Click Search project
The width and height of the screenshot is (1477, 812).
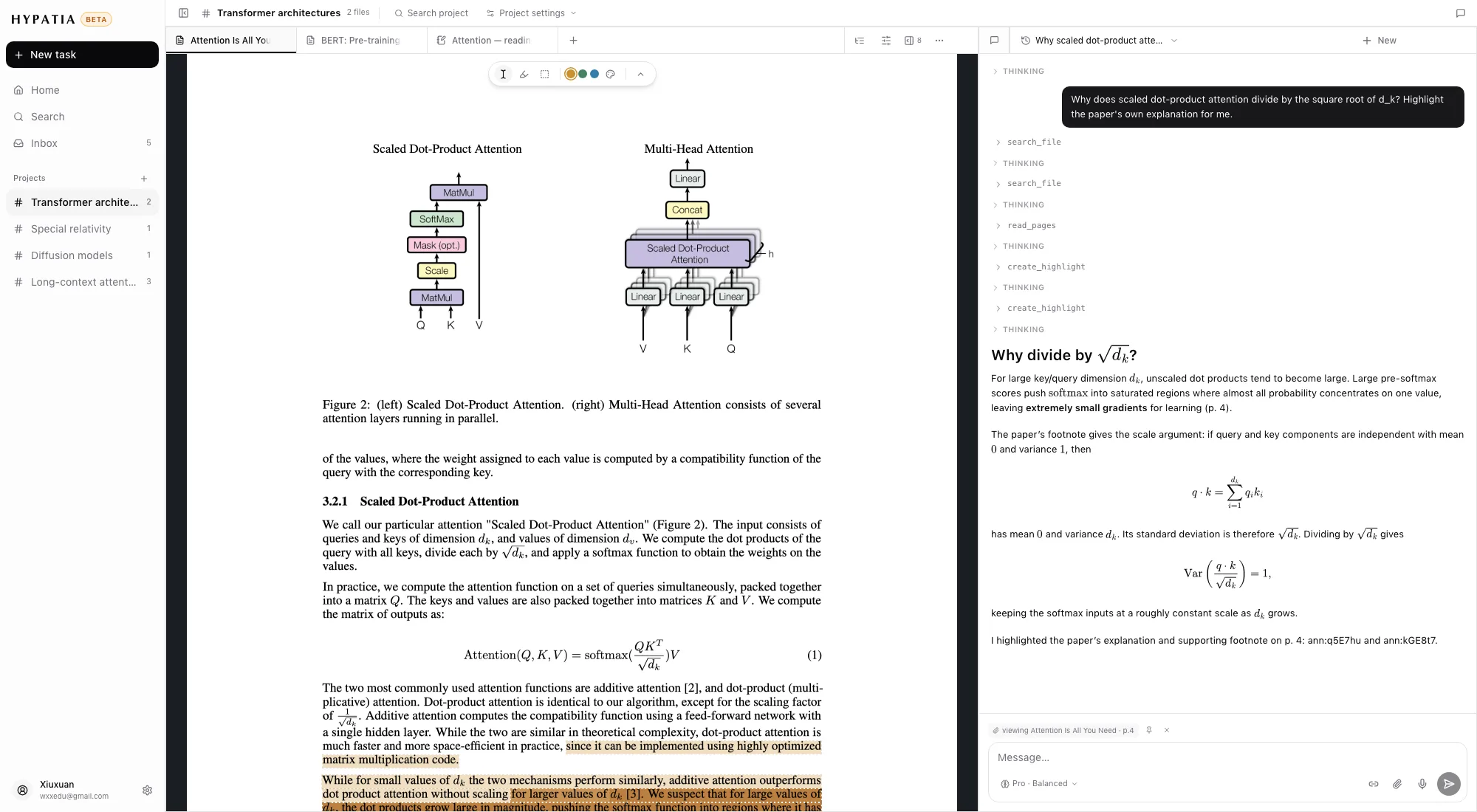point(431,13)
